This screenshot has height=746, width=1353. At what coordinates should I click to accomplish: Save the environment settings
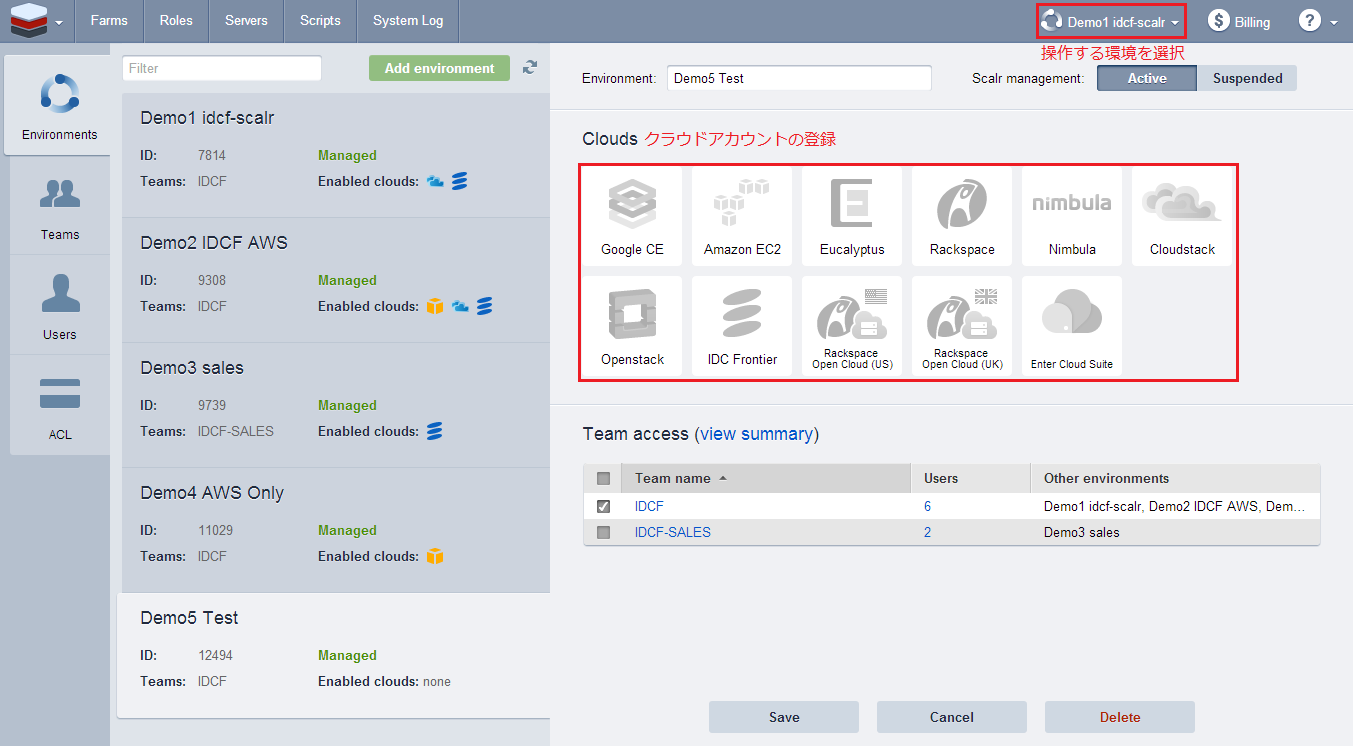(784, 717)
